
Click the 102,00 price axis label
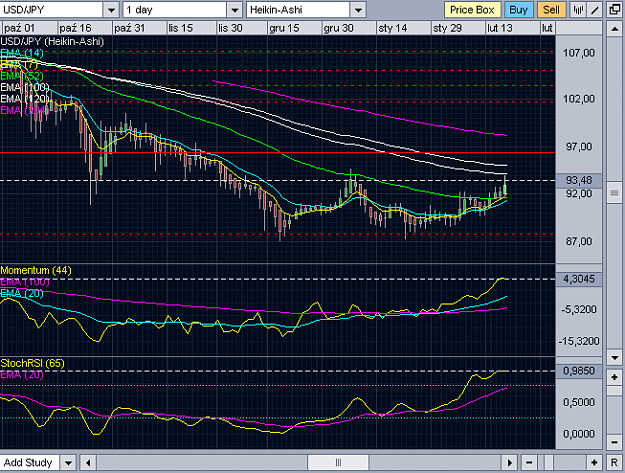point(579,98)
